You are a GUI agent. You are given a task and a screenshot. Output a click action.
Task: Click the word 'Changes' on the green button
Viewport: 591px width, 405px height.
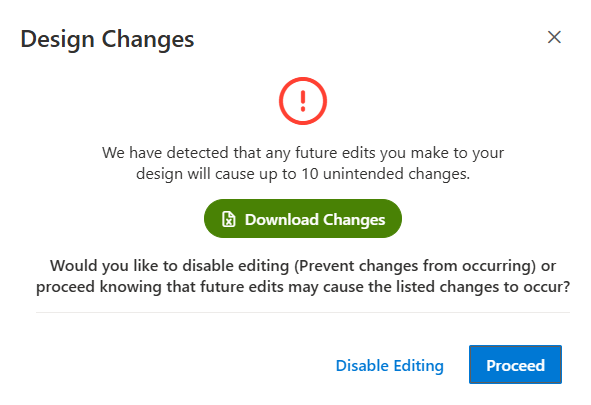[354, 220]
